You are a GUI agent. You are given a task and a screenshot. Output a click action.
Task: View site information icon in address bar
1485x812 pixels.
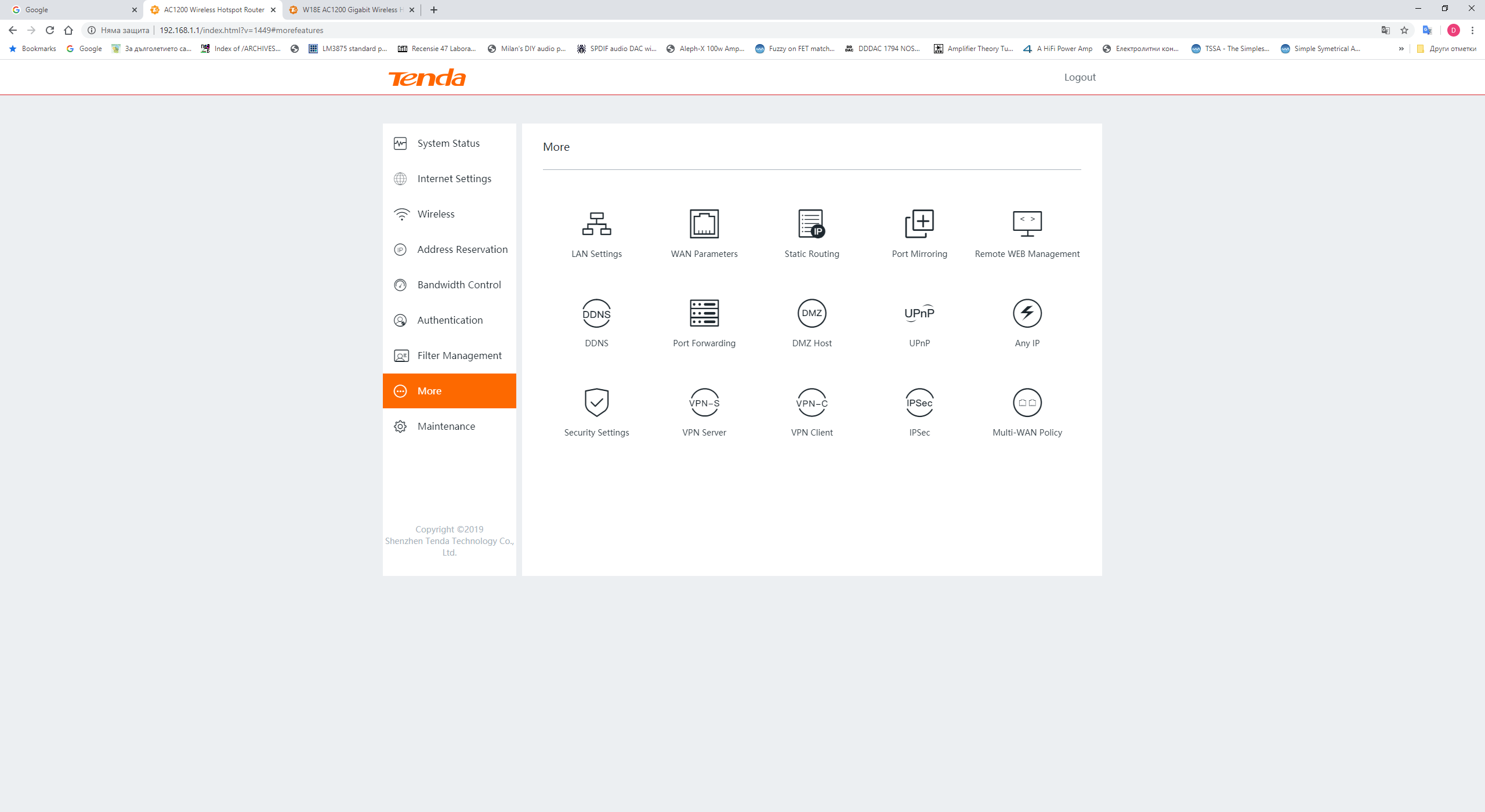click(92, 30)
